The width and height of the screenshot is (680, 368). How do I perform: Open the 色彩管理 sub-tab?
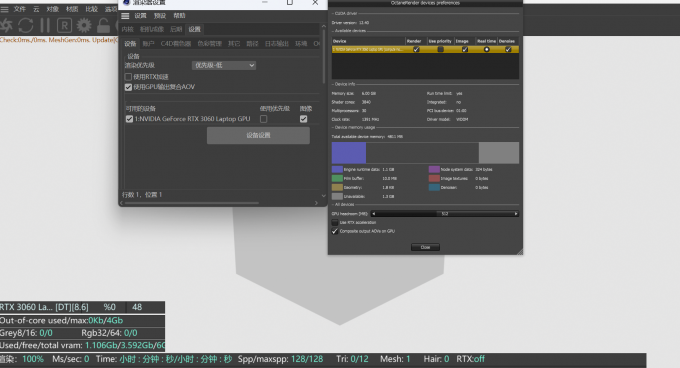[x=209, y=44]
